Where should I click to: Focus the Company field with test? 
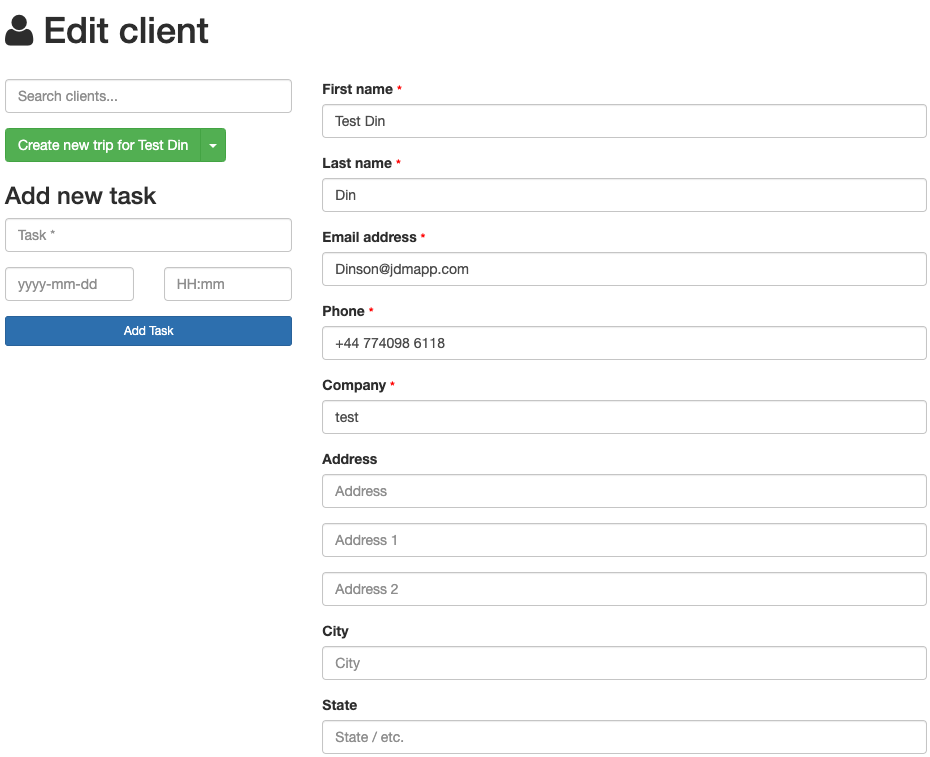624,417
